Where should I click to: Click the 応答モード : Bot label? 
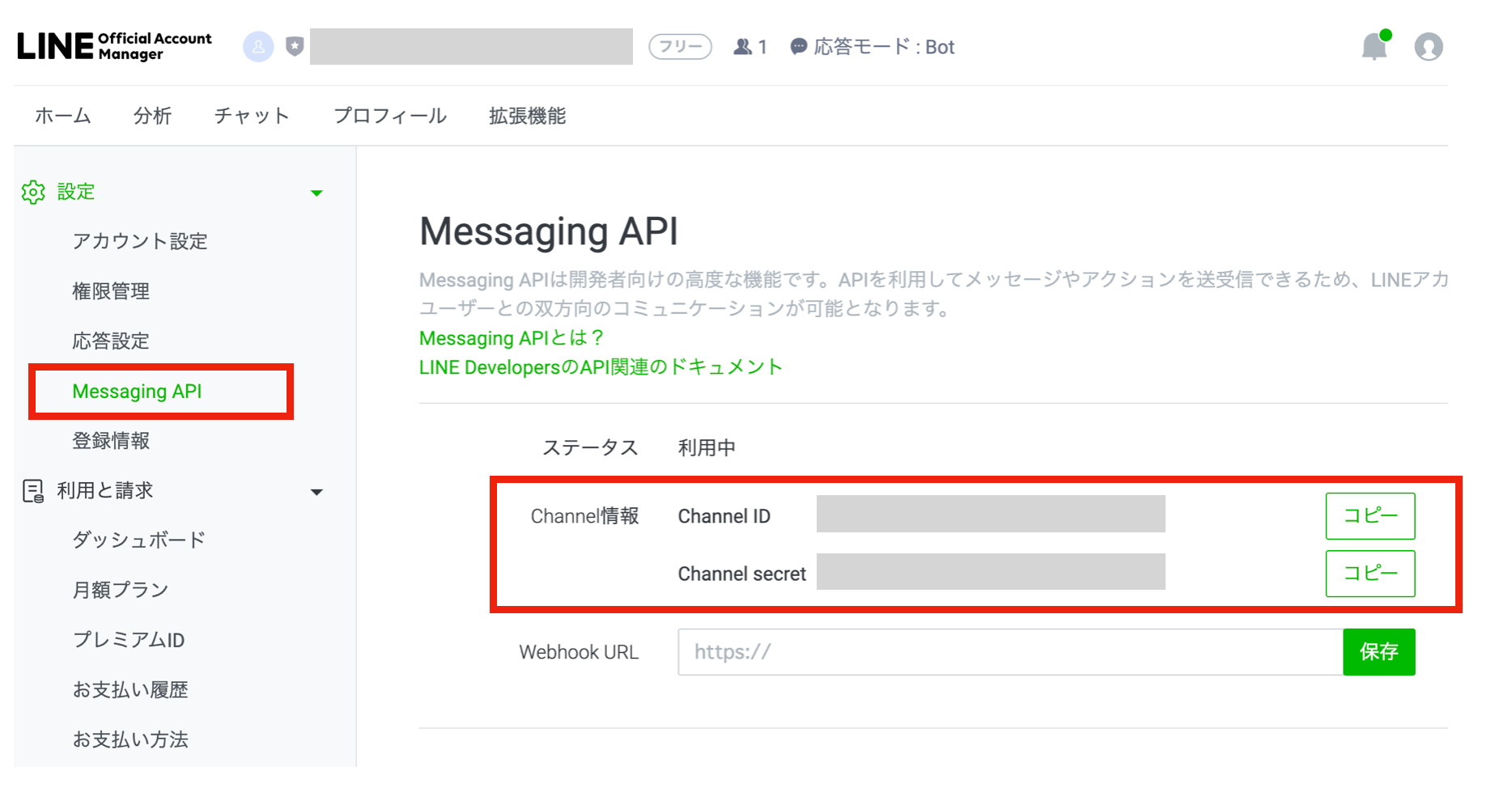(x=884, y=47)
